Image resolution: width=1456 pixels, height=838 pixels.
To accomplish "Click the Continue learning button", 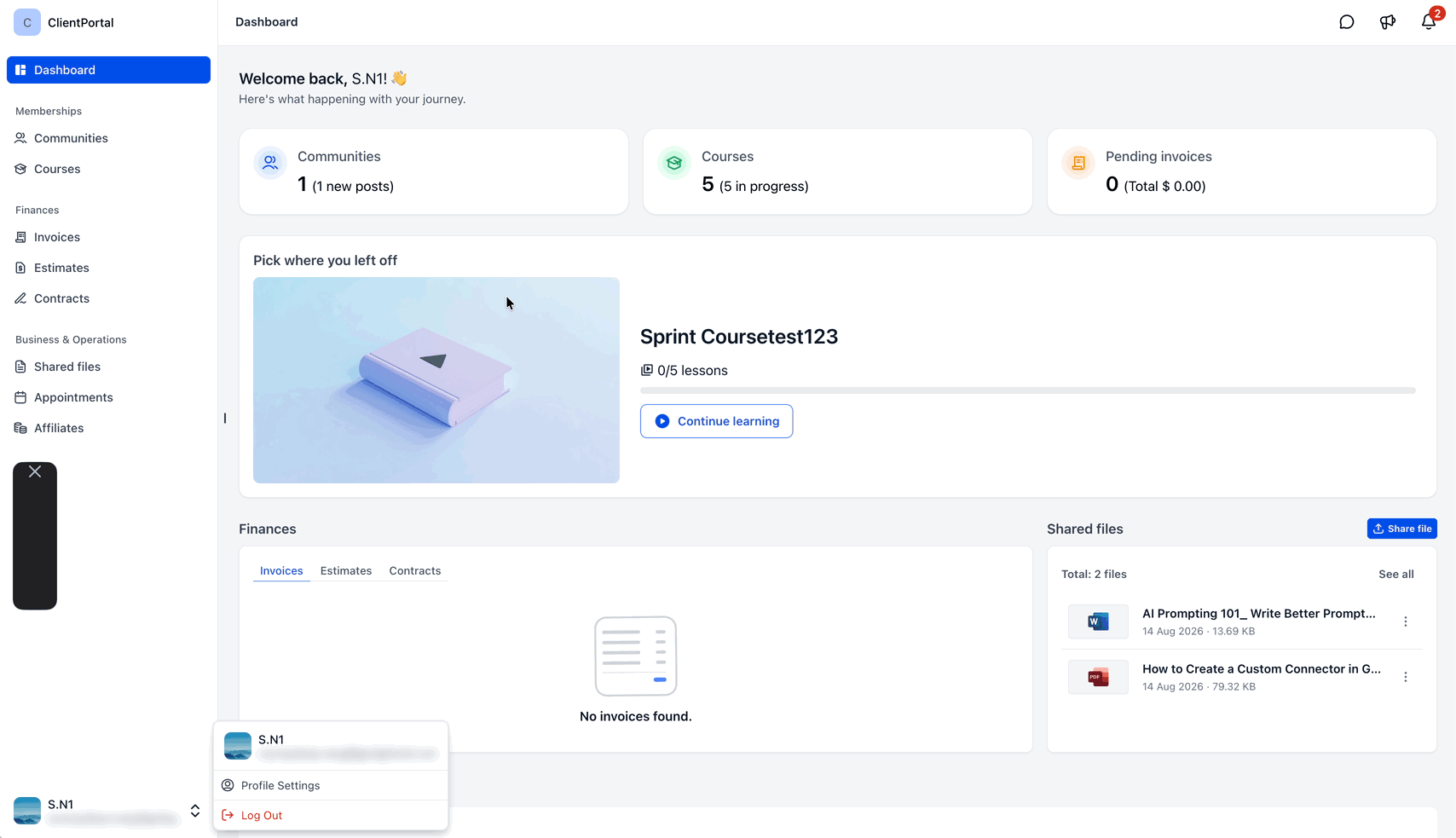I will coord(717,421).
